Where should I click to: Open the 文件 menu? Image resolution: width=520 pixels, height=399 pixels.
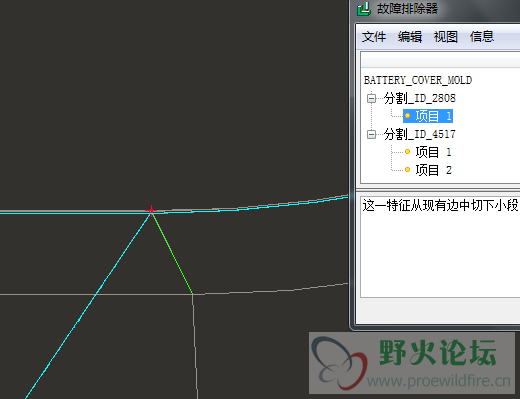(374, 37)
